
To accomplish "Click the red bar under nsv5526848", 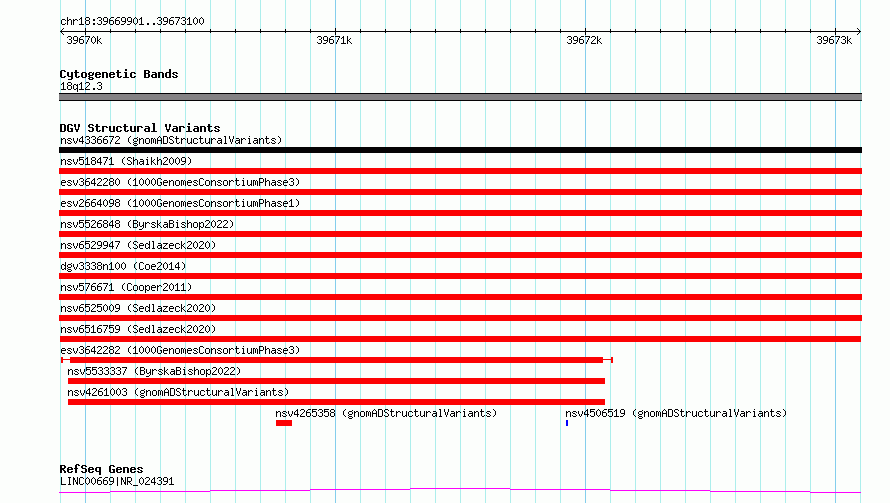I will (x=460, y=234).
